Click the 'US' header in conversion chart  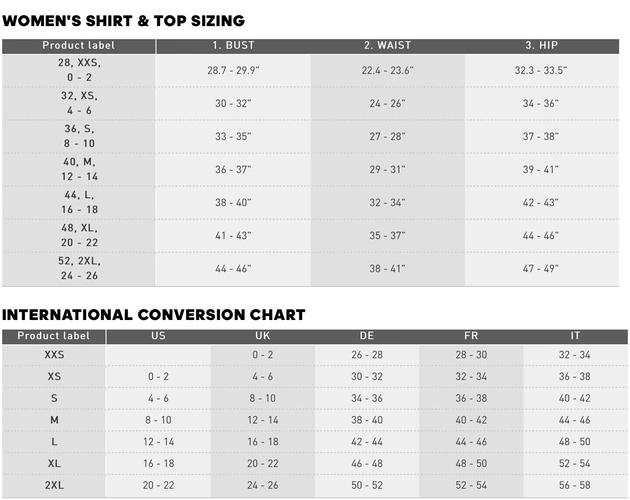[158, 336]
